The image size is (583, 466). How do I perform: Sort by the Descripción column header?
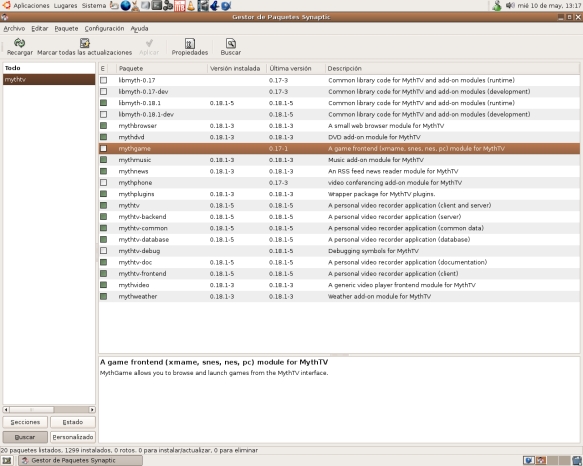[452, 68]
